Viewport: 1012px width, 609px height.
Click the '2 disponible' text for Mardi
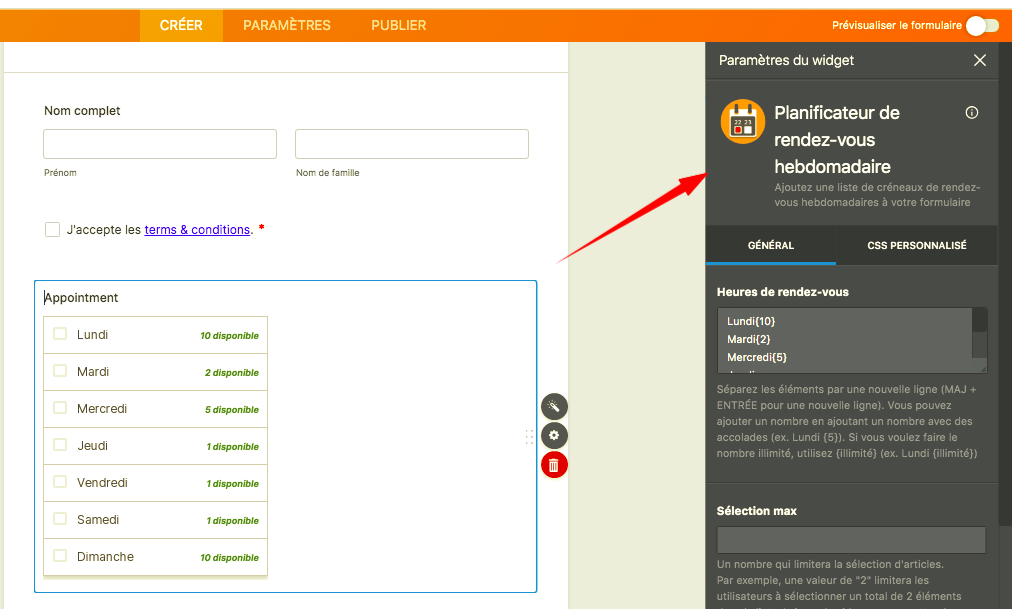[232, 373]
